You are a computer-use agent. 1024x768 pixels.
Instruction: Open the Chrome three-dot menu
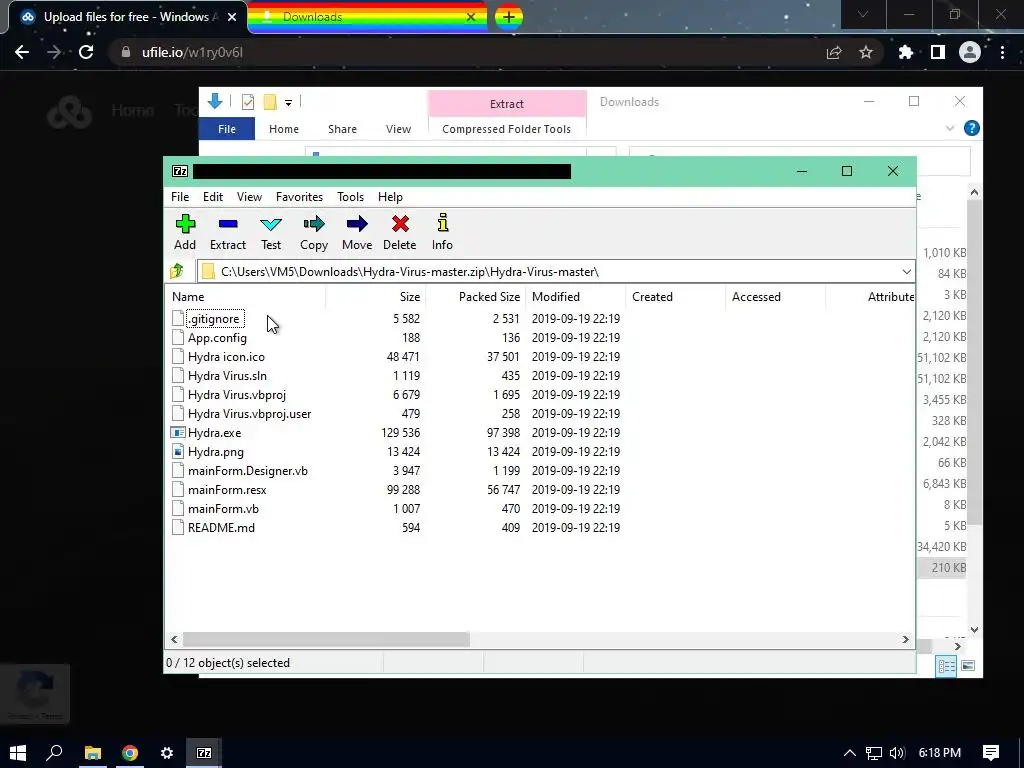(x=1002, y=52)
